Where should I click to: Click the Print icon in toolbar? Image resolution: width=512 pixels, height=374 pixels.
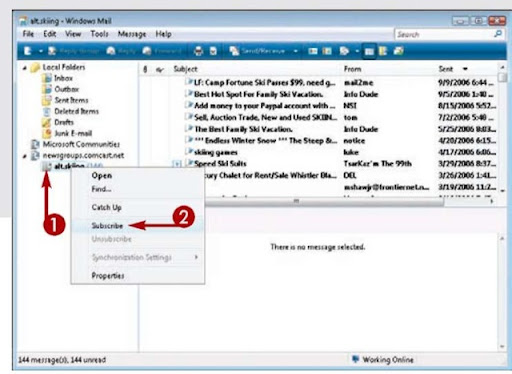tap(198, 51)
